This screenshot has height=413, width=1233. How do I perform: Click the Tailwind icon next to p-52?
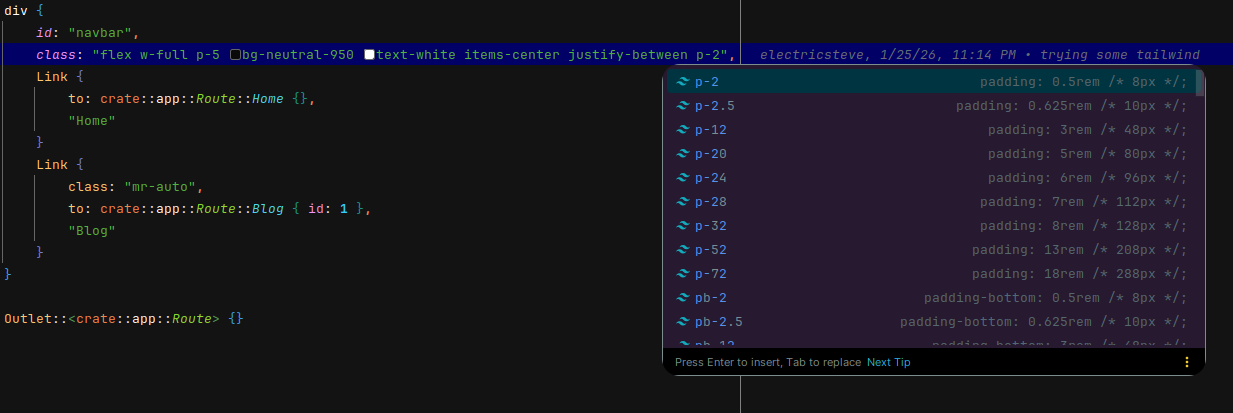[x=683, y=250]
